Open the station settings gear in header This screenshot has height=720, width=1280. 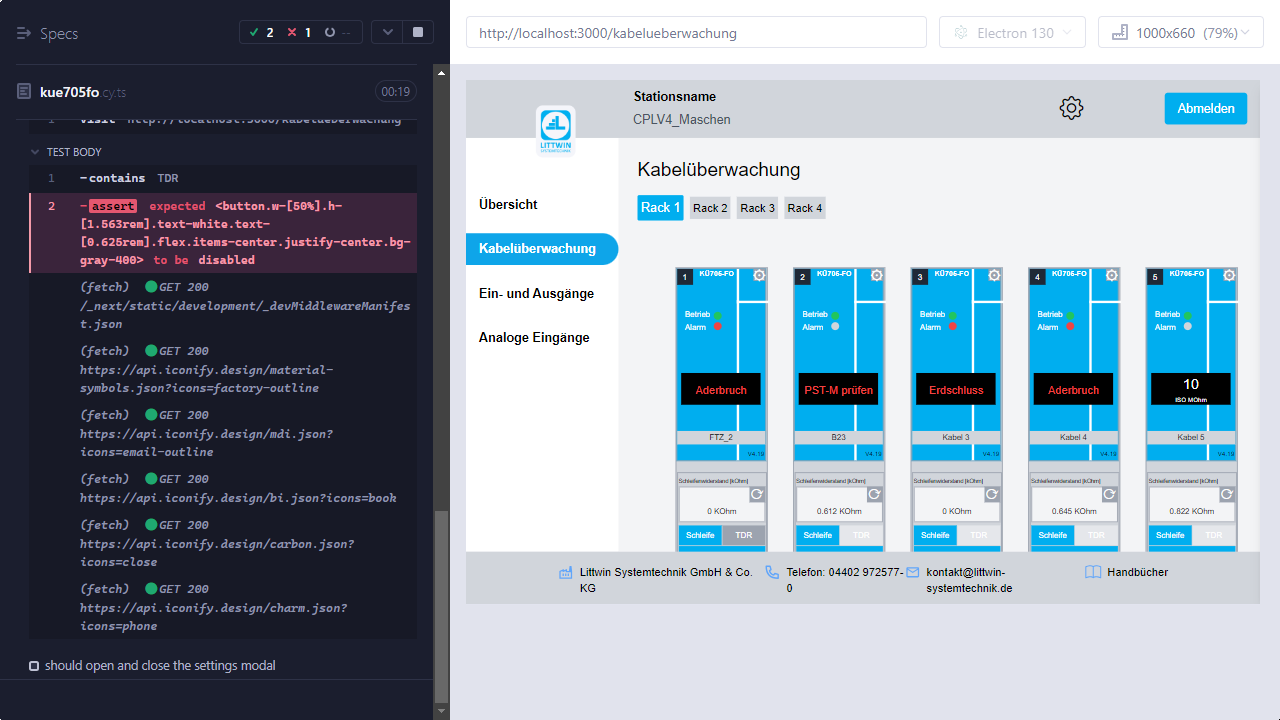(x=1071, y=108)
